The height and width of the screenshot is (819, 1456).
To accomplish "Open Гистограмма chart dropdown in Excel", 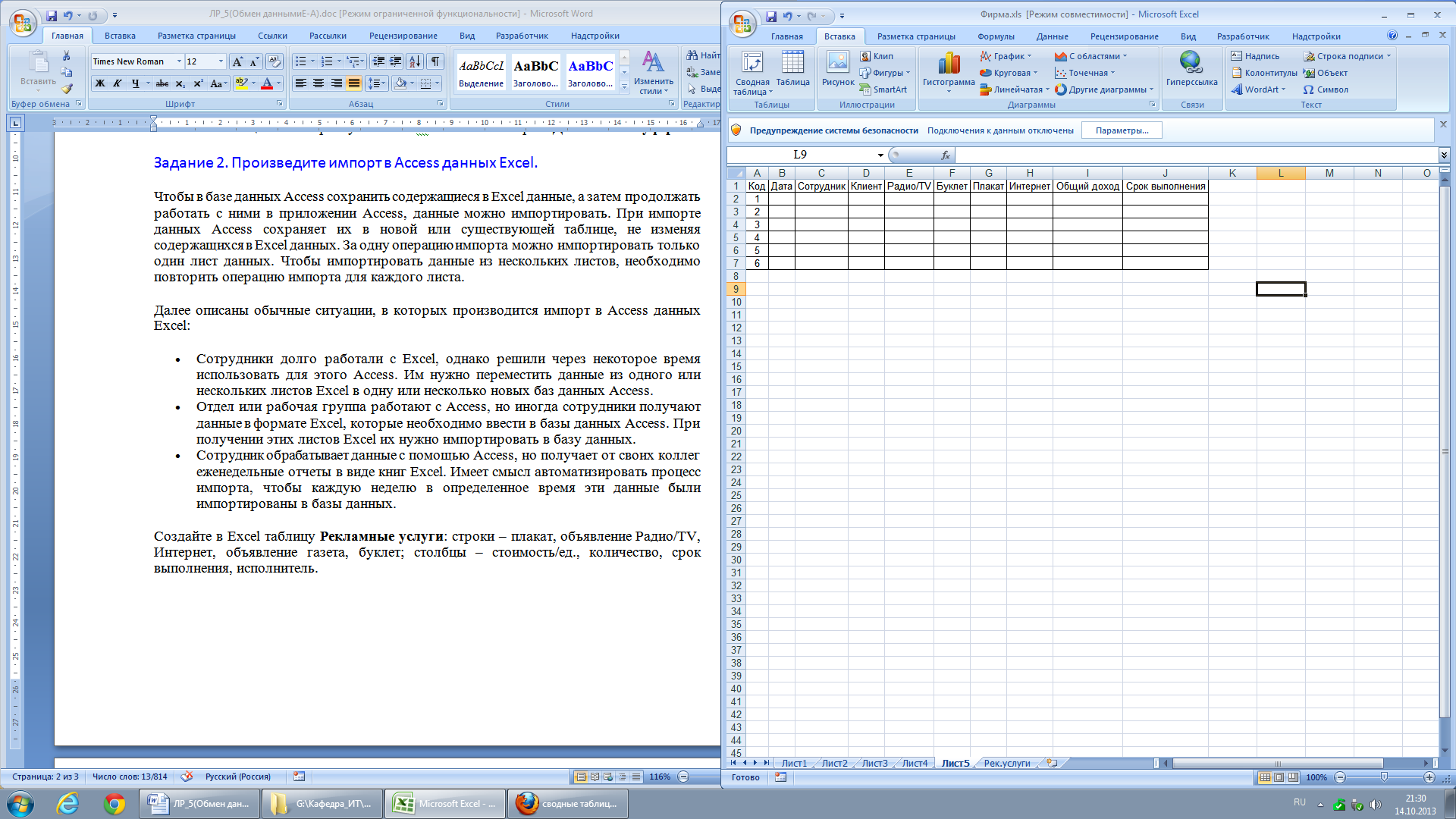I will (949, 73).
